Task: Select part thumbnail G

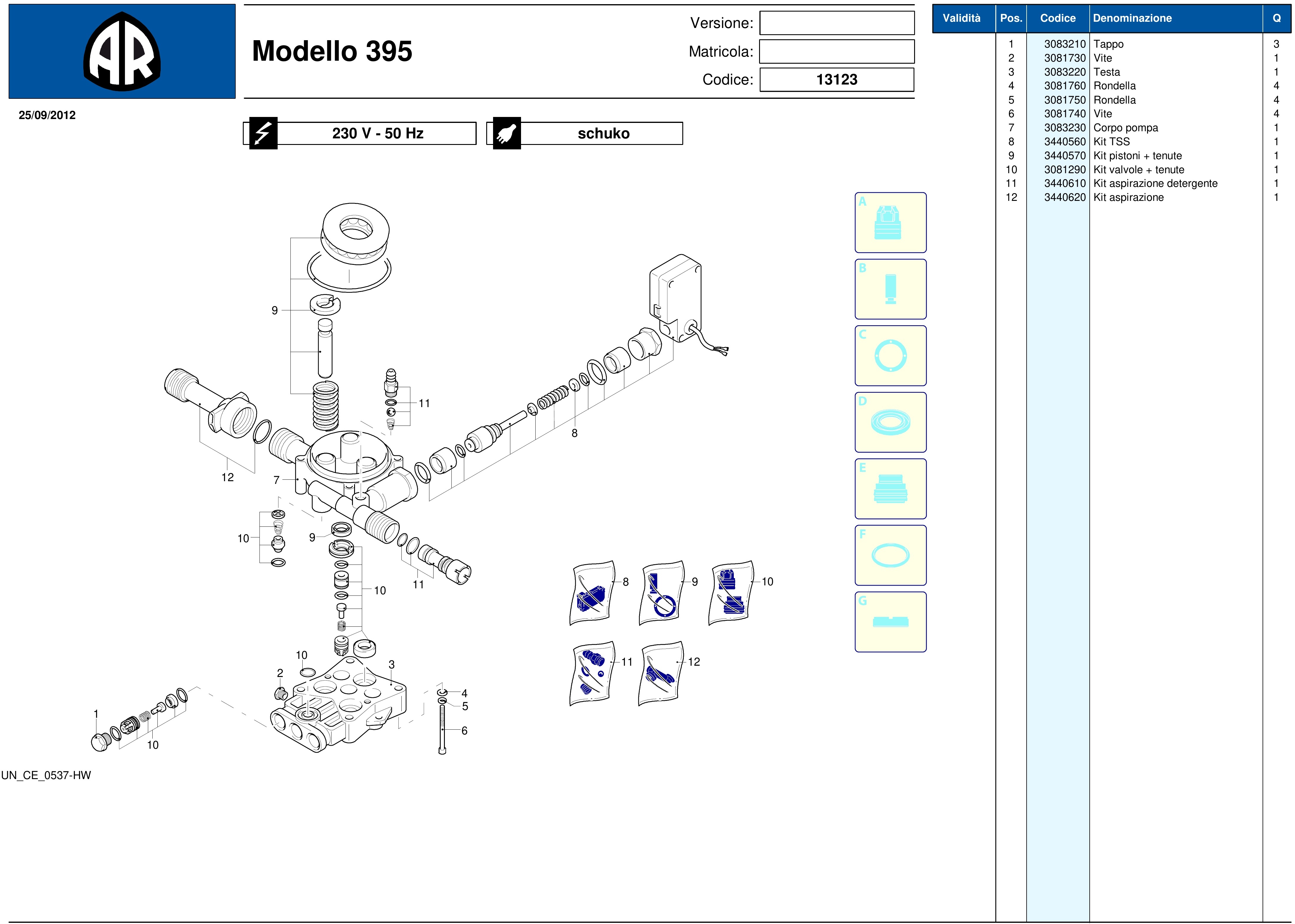Action: pos(890,622)
